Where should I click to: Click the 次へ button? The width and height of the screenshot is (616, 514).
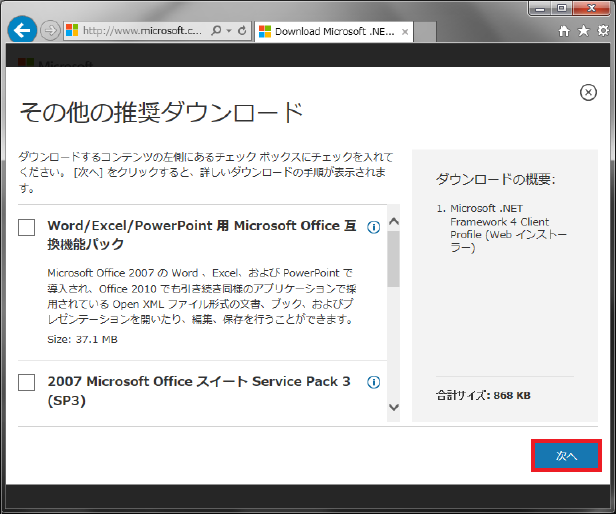(x=566, y=455)
